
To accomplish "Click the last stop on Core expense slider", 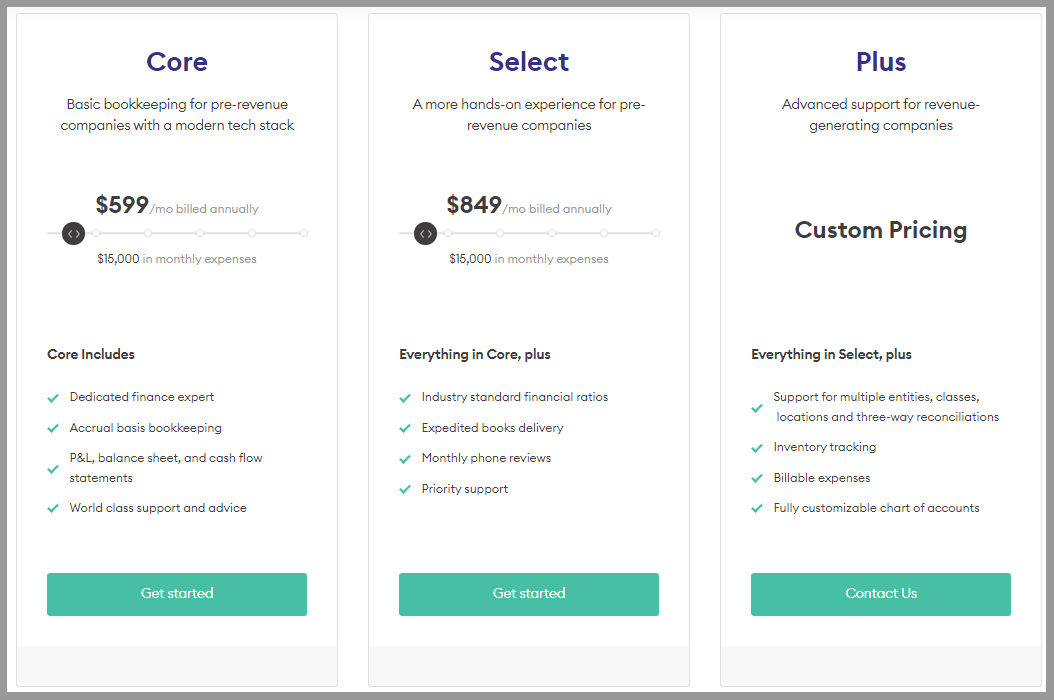I will click(x=304, y=233).
